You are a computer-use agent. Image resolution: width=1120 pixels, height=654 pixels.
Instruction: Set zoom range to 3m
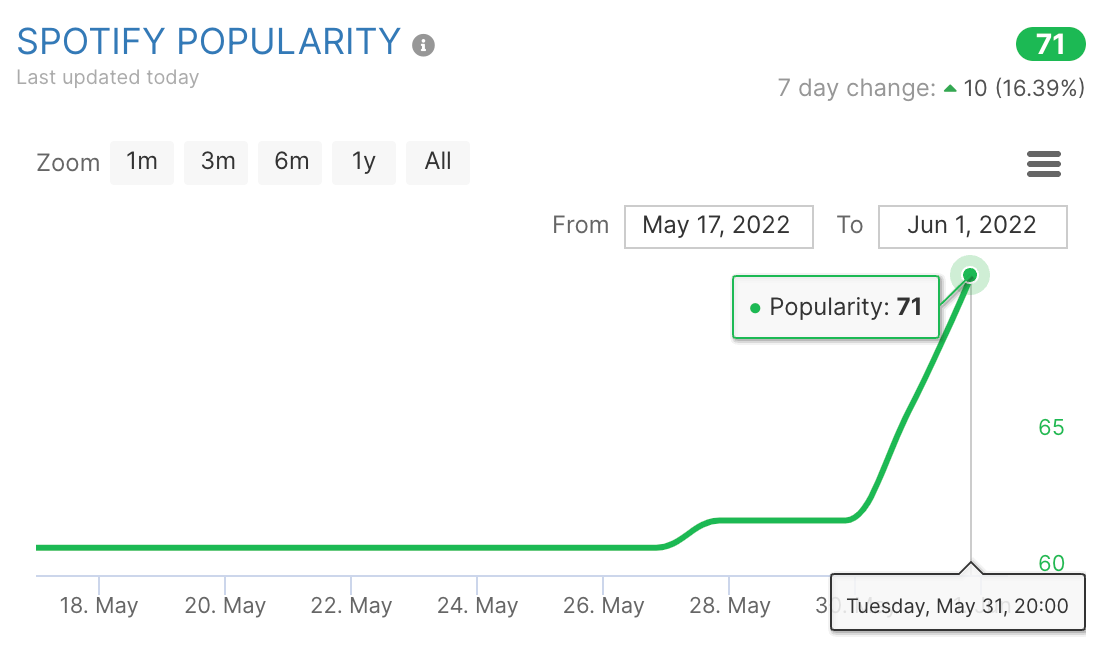pos(217,162)
